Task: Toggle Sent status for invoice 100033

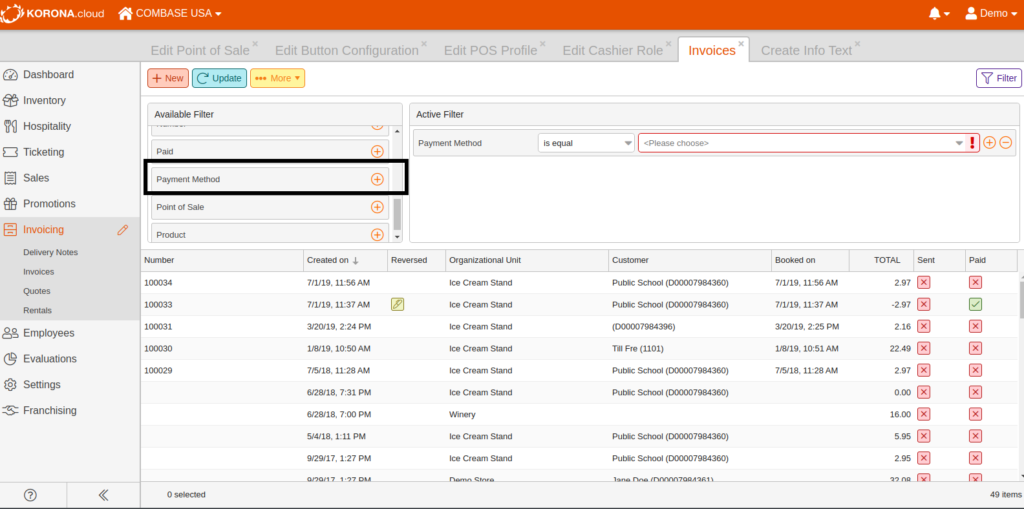Action: pyautogui.click(x=923, y=304)
